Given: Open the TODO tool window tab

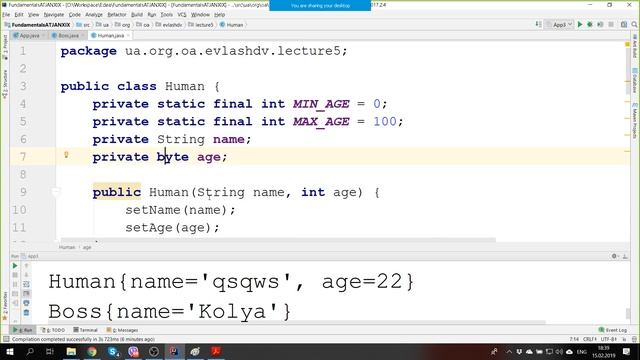Looking at the screenshot, I should pos(53,330).
